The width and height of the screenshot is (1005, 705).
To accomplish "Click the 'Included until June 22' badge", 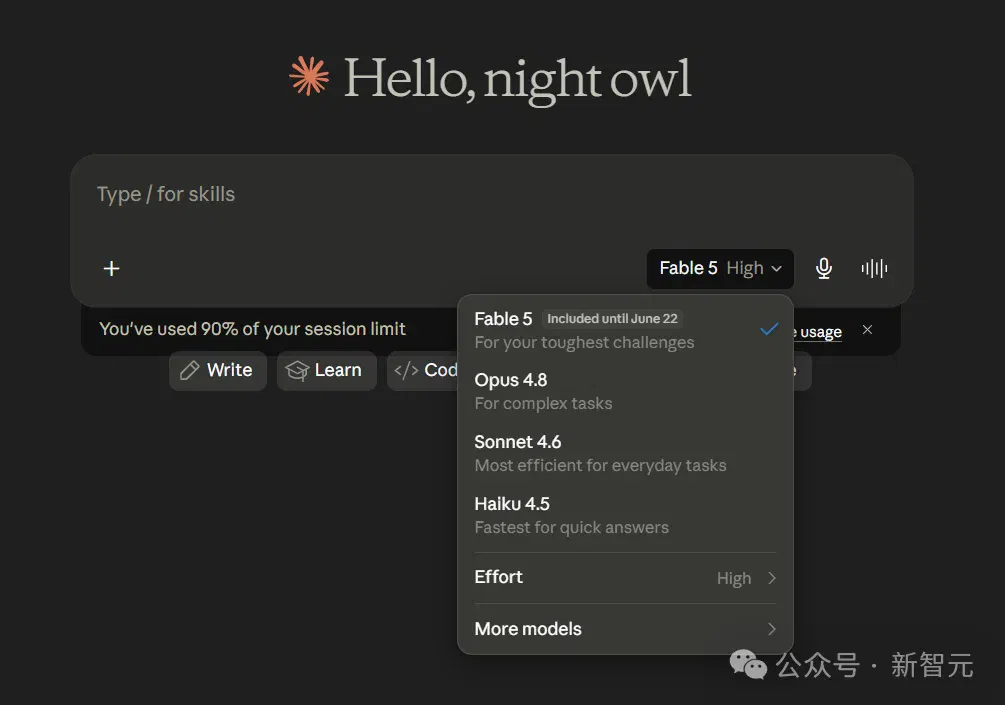I will tap(612, 319).
